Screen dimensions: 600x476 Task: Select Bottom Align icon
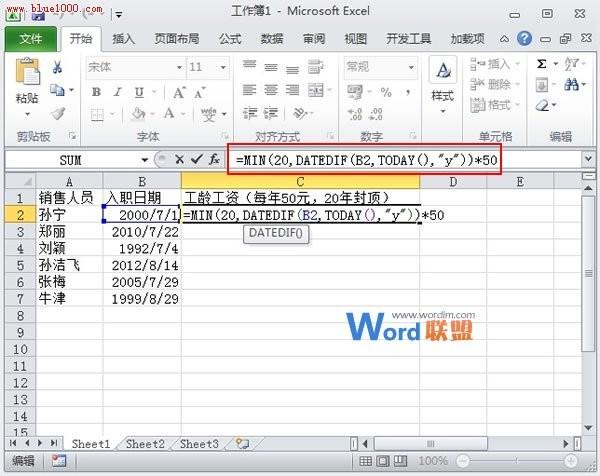292,69
